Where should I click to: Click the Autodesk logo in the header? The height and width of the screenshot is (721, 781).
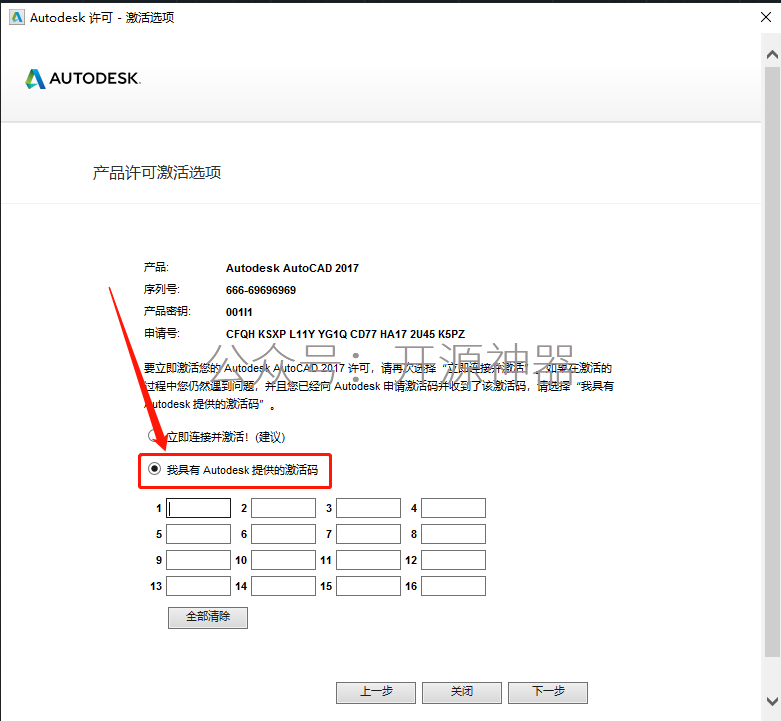point(83,79)
